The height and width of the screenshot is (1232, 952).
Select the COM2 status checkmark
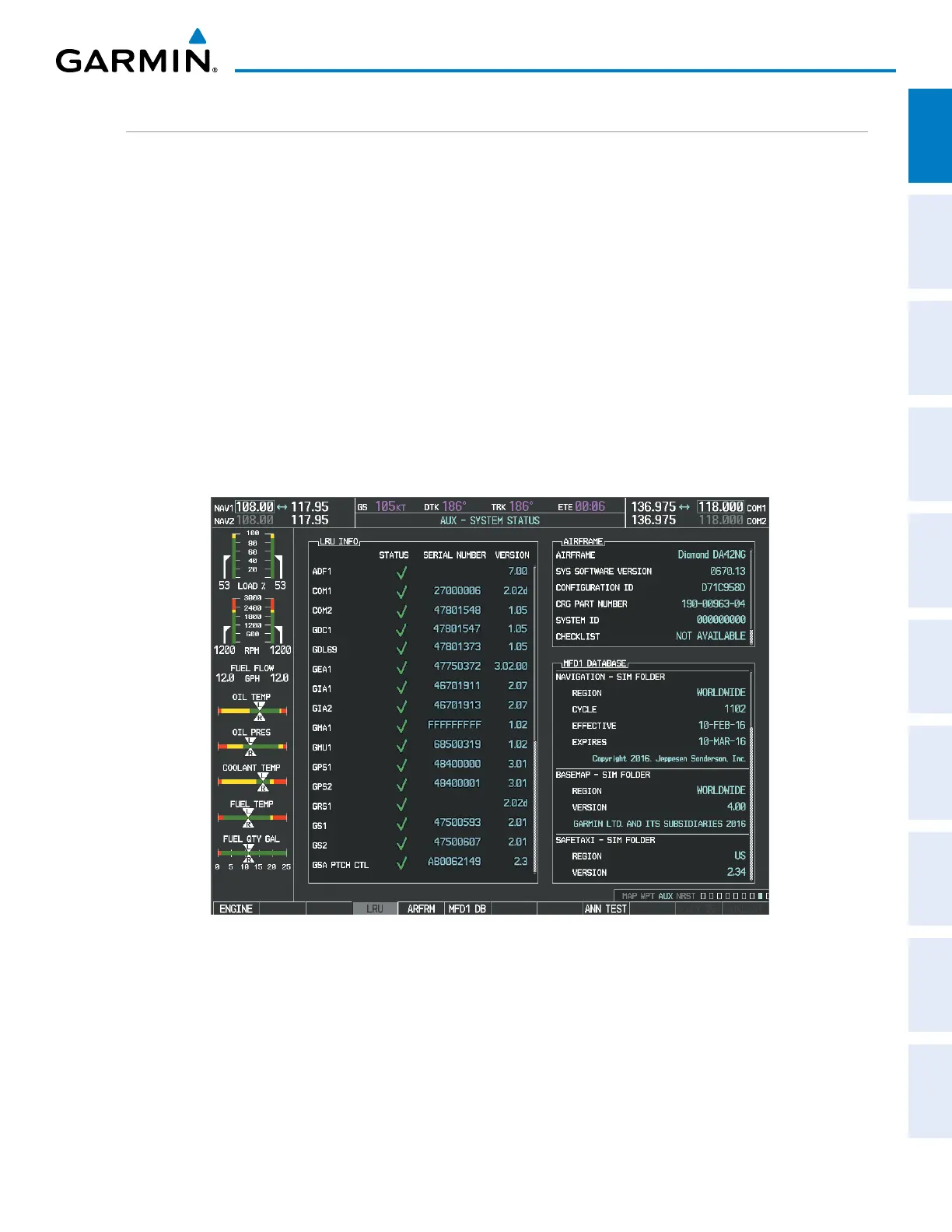point(401,611)
